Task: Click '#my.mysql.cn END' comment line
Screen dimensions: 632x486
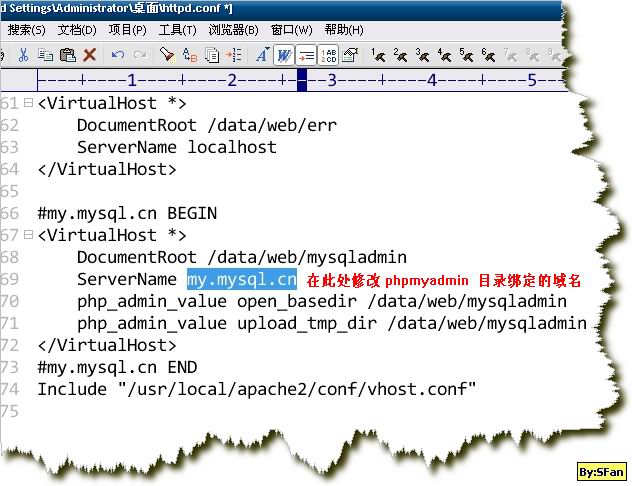Action: [117, 367]
